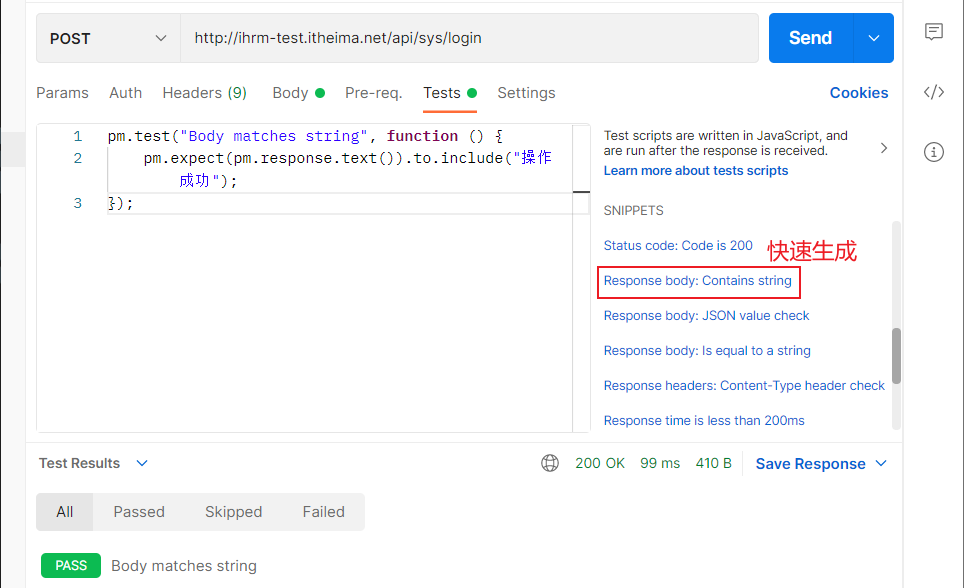Open the Cookies link
964x588 pixels.
point(858,93)
